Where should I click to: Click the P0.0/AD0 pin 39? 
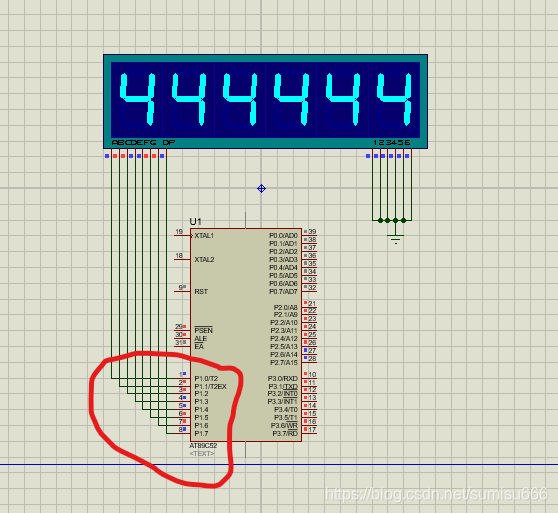(x=309, y=232)
